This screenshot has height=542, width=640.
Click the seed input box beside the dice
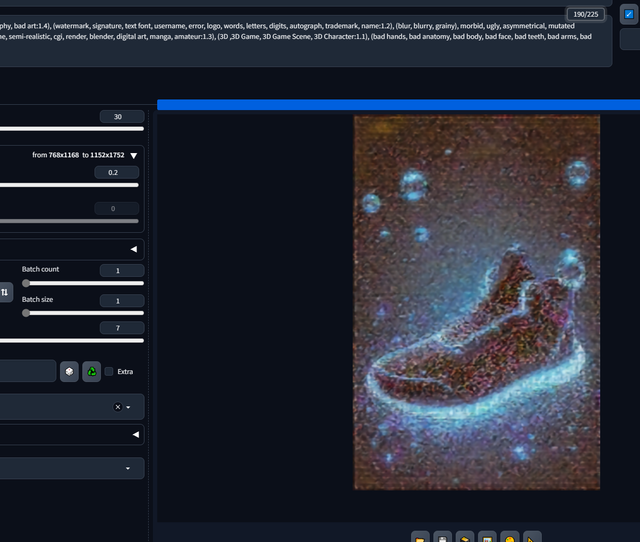point(28,371)
